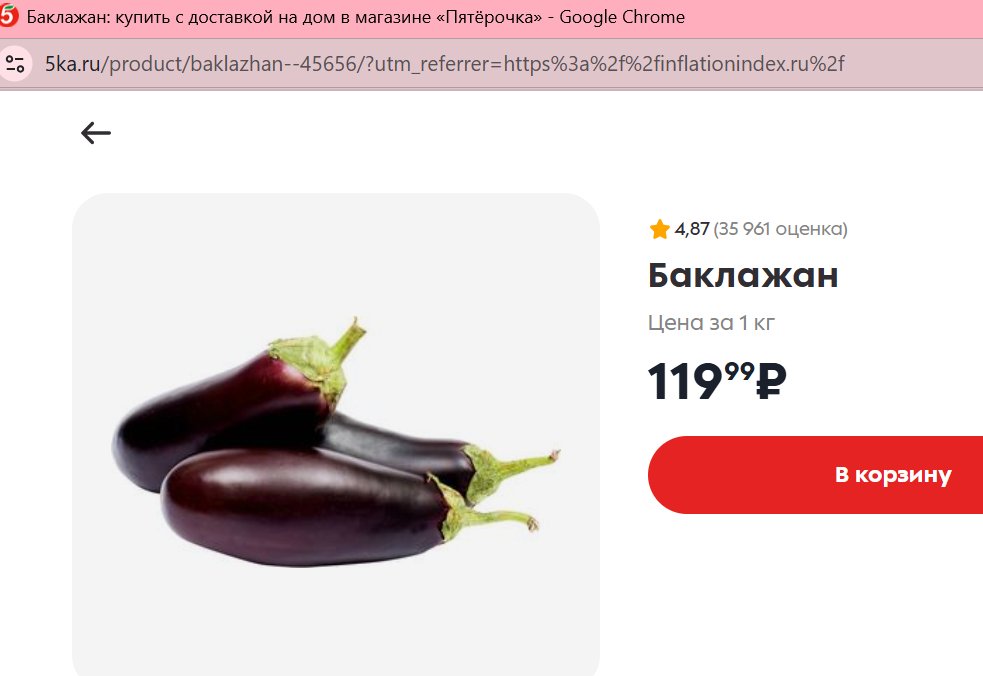The image size is (983, 676).
Task: Click the ruble currency symbol
Action: tap(771, 381)
